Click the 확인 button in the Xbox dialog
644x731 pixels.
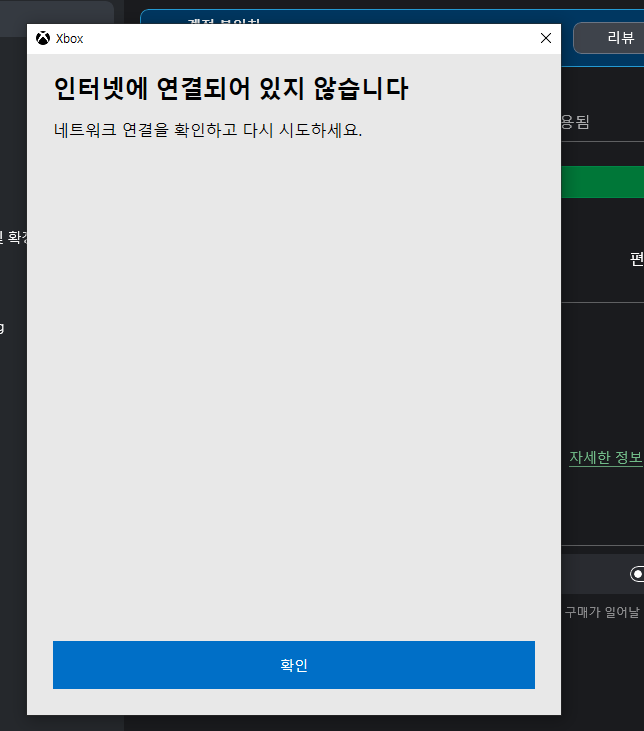click(294, 665)
